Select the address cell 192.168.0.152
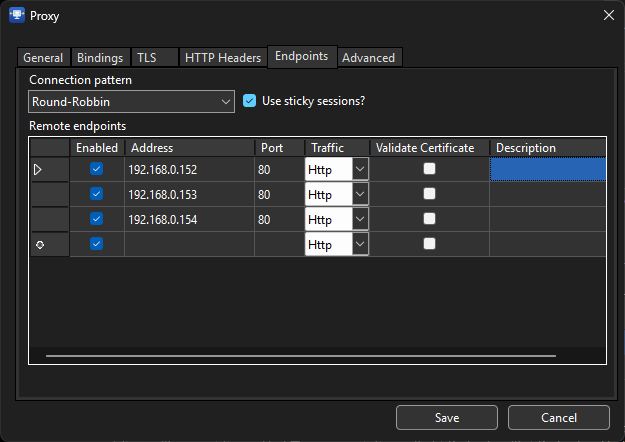Screen dimensions: 625x442 coord(189,169)
